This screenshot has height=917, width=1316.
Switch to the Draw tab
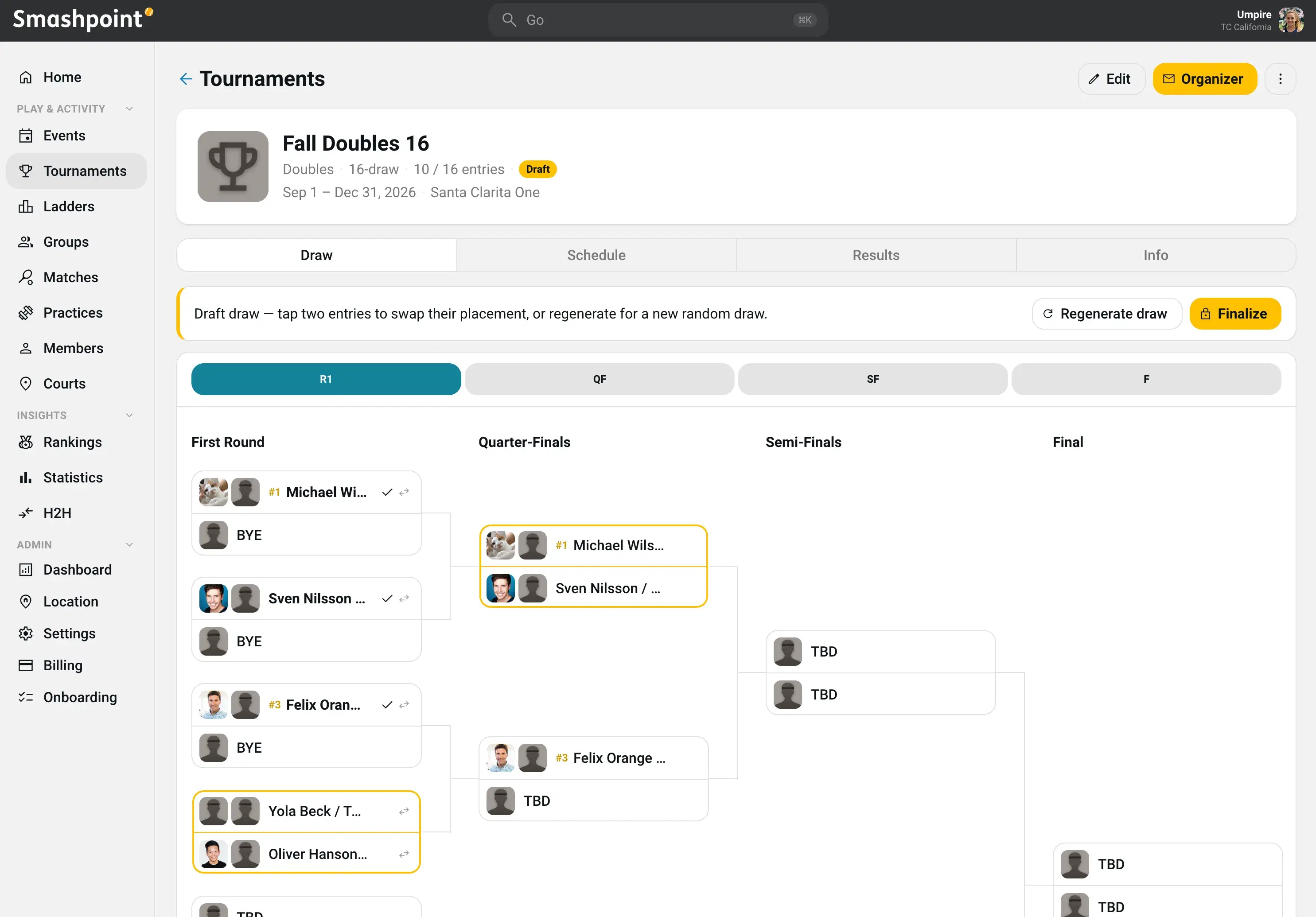[x=316, y=256]
